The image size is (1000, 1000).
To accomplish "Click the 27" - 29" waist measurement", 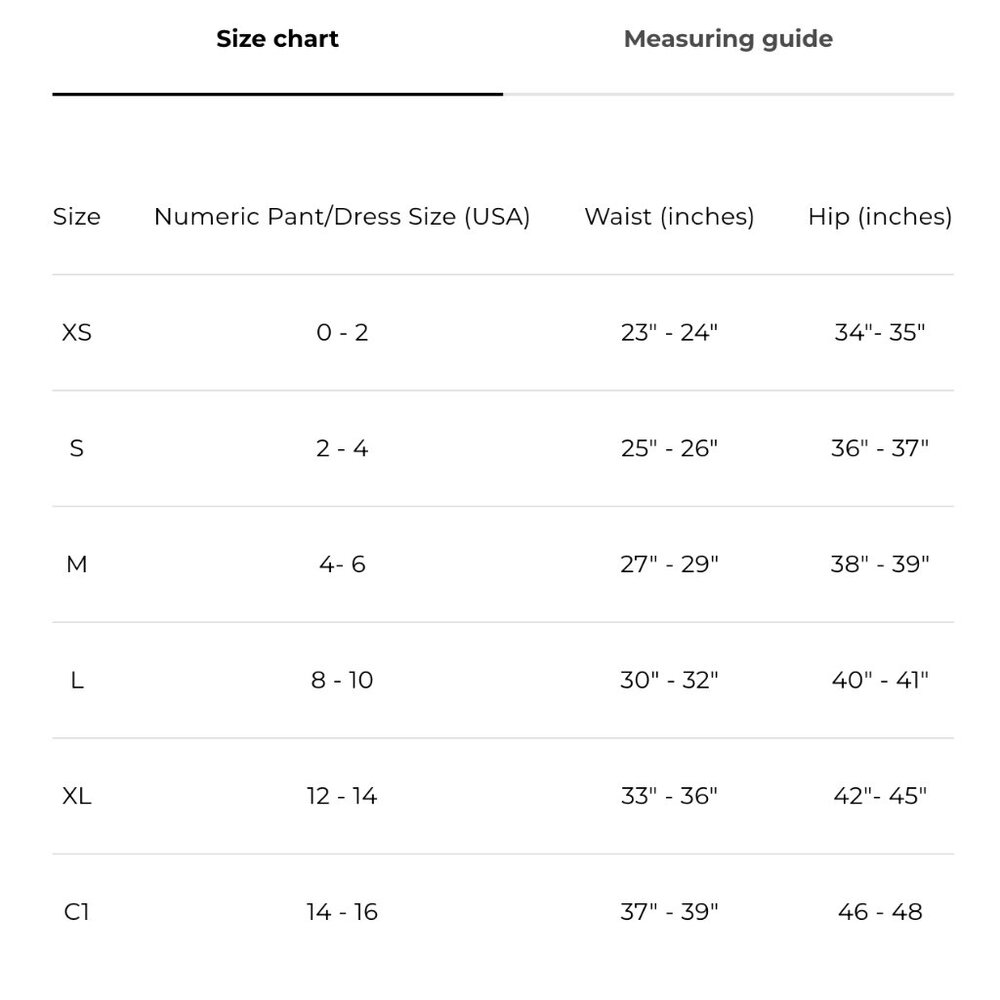I will [669, 564].
